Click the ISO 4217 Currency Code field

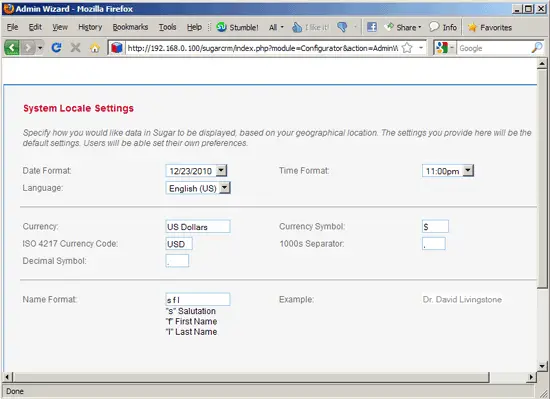click(179, 244)
